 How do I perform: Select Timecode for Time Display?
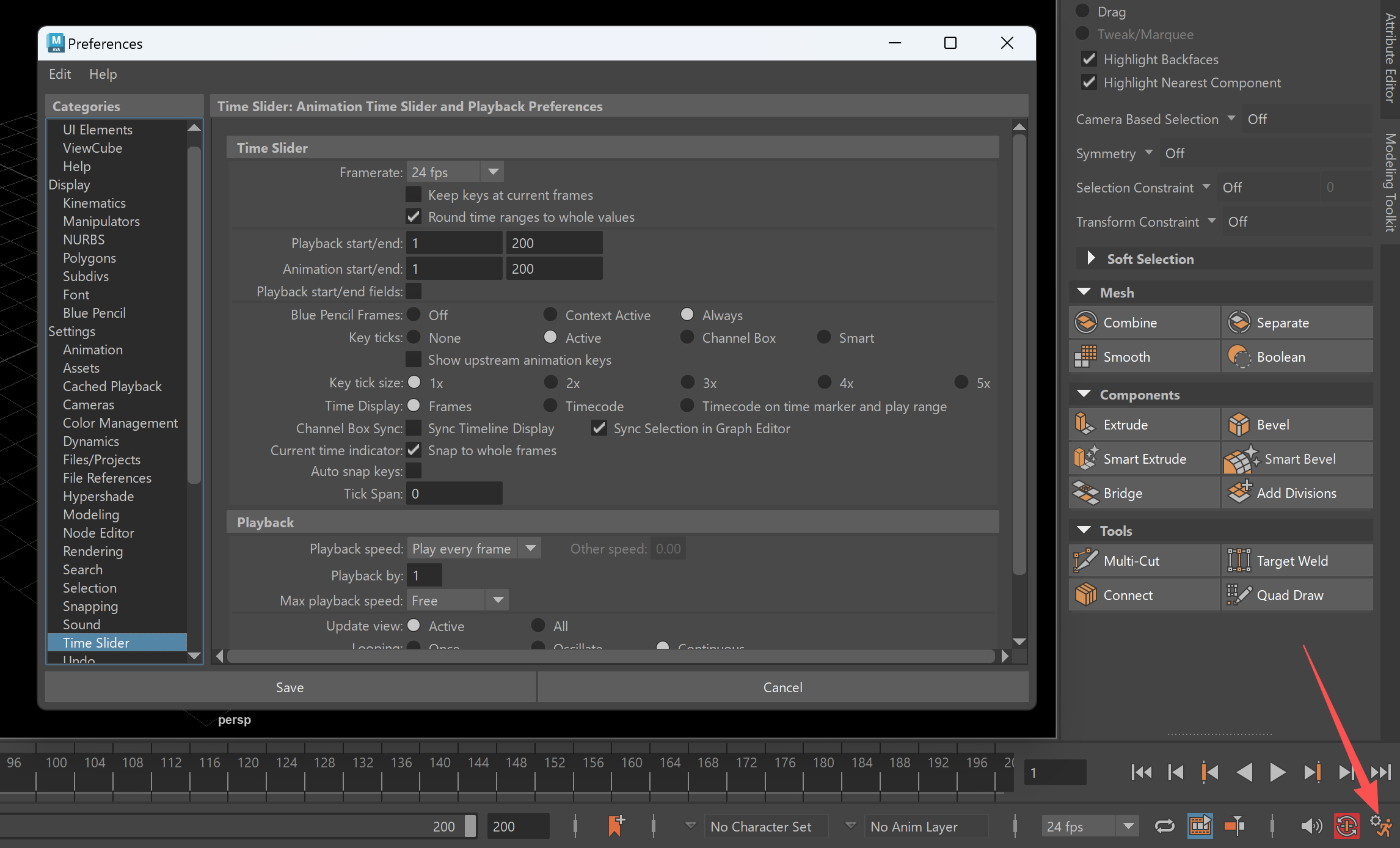550,406
